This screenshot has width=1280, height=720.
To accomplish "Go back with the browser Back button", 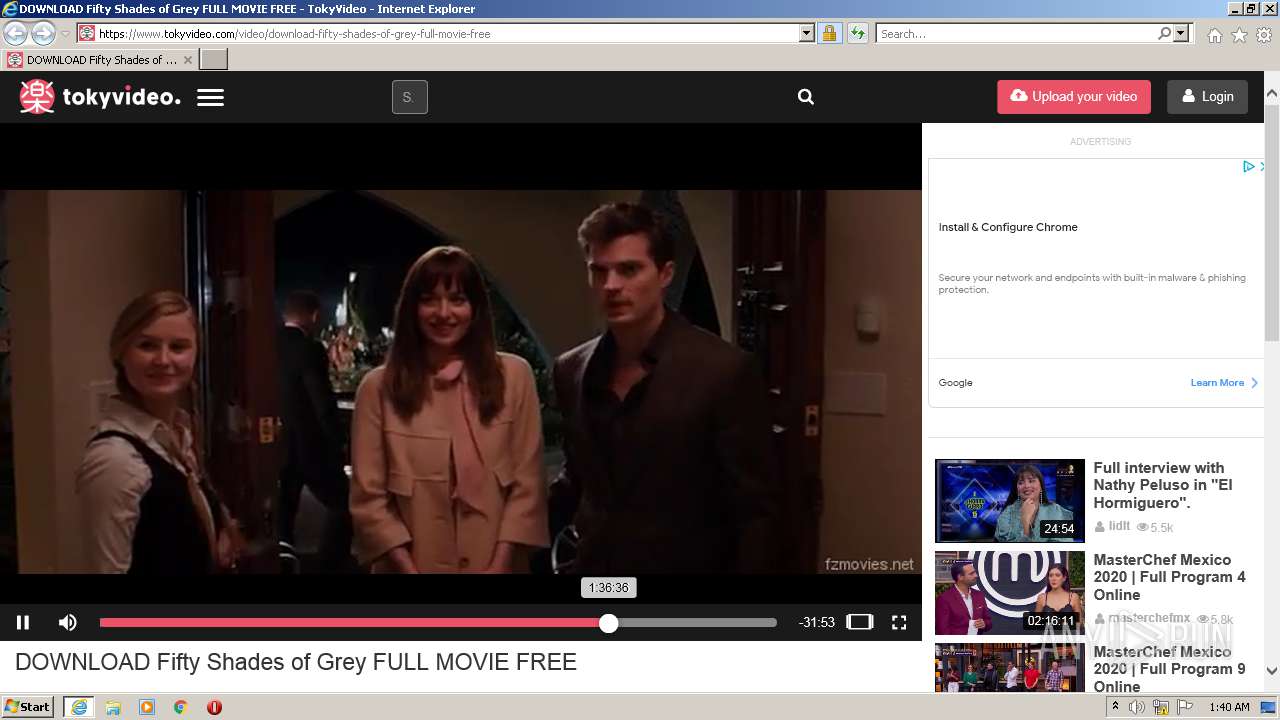I will tap(16, 33).
